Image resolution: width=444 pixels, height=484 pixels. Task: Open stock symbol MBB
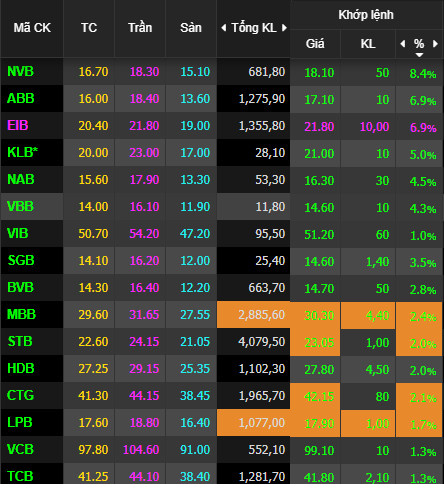click(21, 314)
